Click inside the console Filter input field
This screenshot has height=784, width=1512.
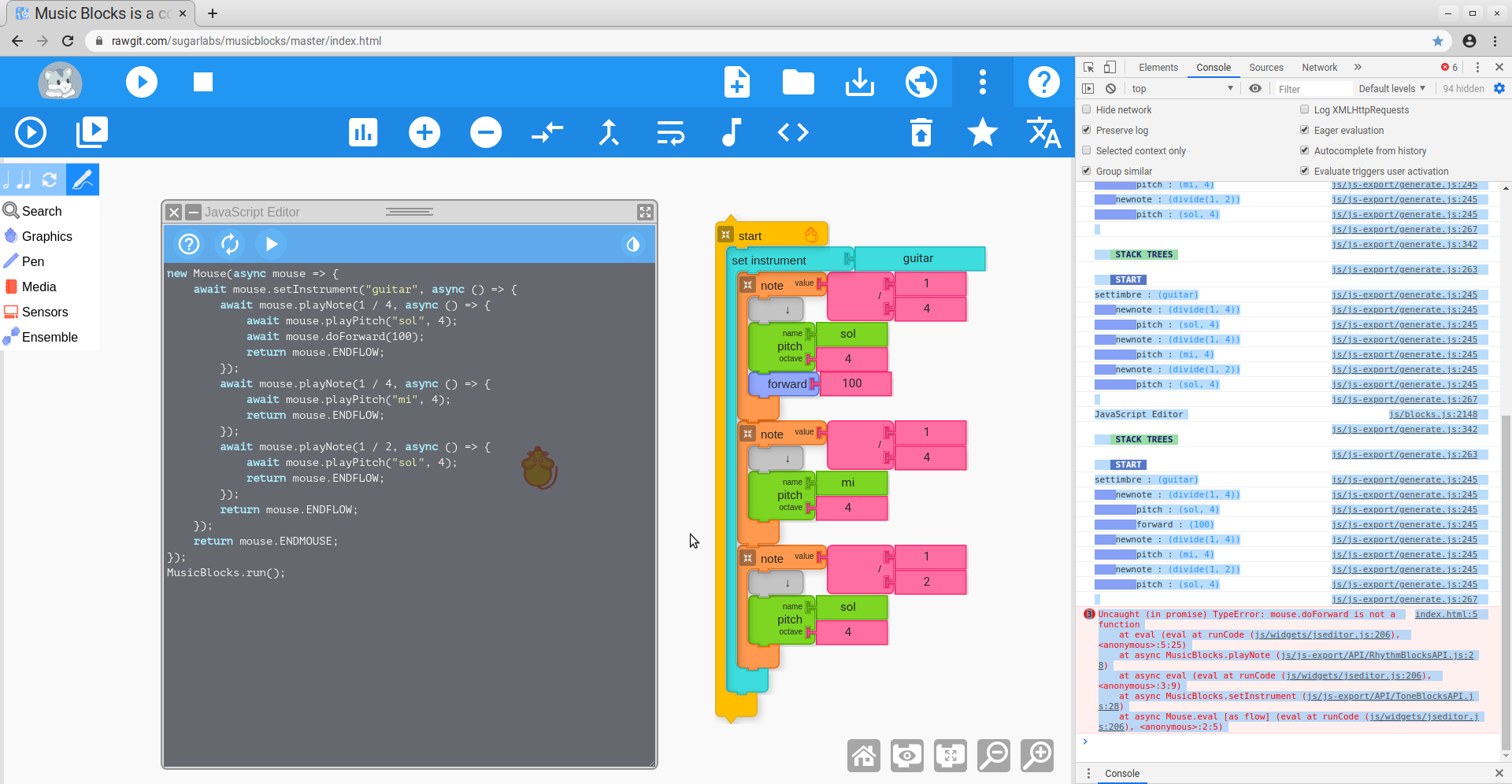pyautogui.click(x=1311, y=88)
